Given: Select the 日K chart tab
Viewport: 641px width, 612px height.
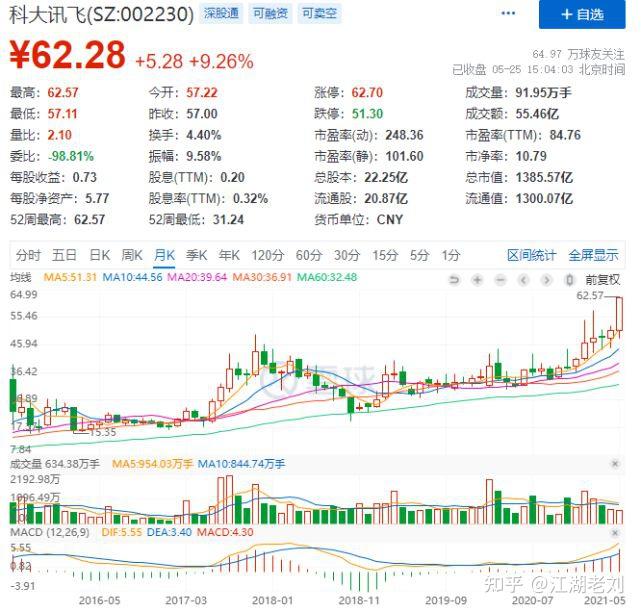Looking at the screenshot, I should coord(99,256).
